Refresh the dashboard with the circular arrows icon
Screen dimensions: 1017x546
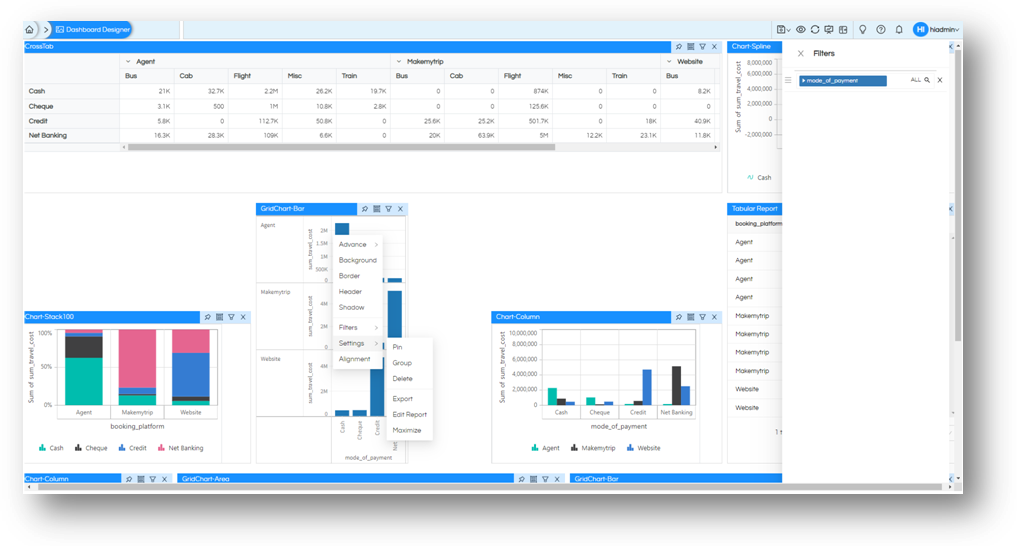(x=815, y=29)
